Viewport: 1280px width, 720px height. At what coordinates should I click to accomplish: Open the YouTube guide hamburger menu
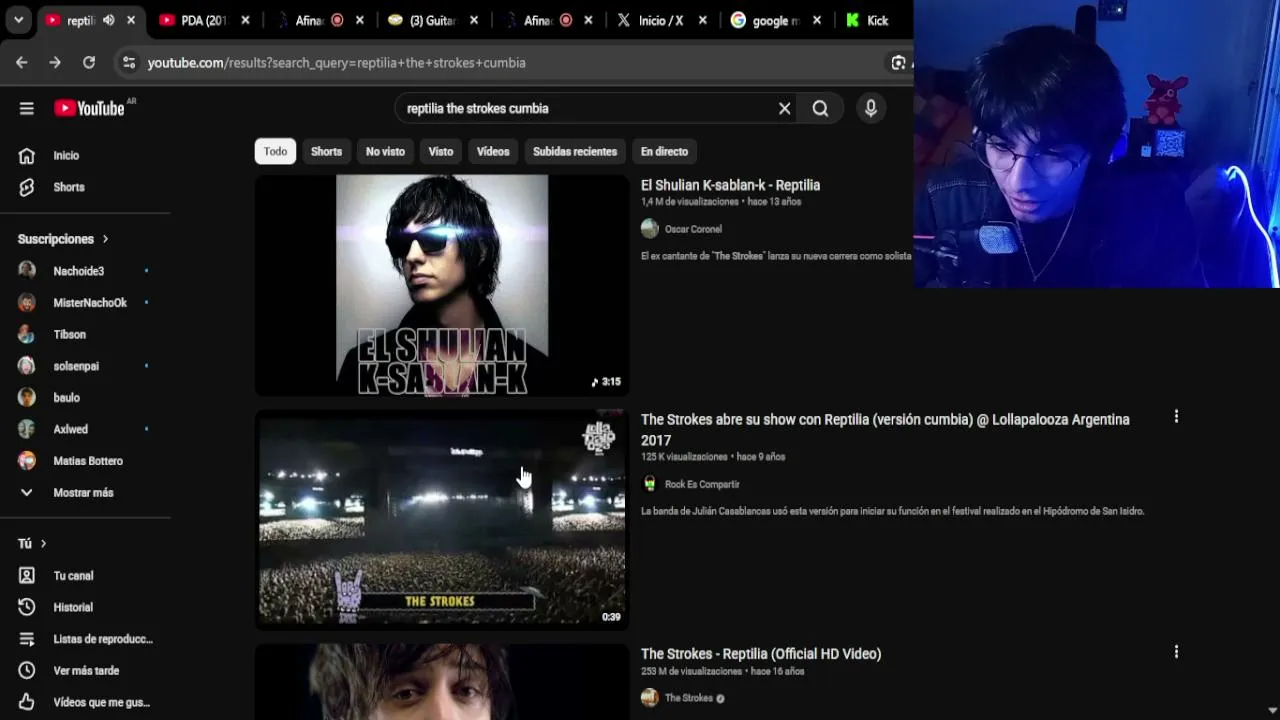[27, 108]
